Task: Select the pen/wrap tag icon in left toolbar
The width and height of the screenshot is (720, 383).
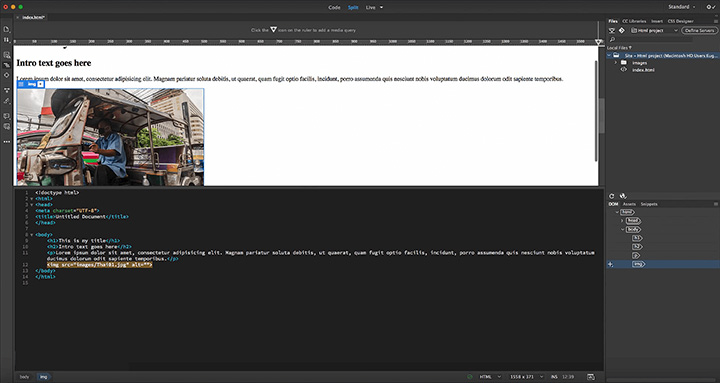Action: click(x=6, y=101)
